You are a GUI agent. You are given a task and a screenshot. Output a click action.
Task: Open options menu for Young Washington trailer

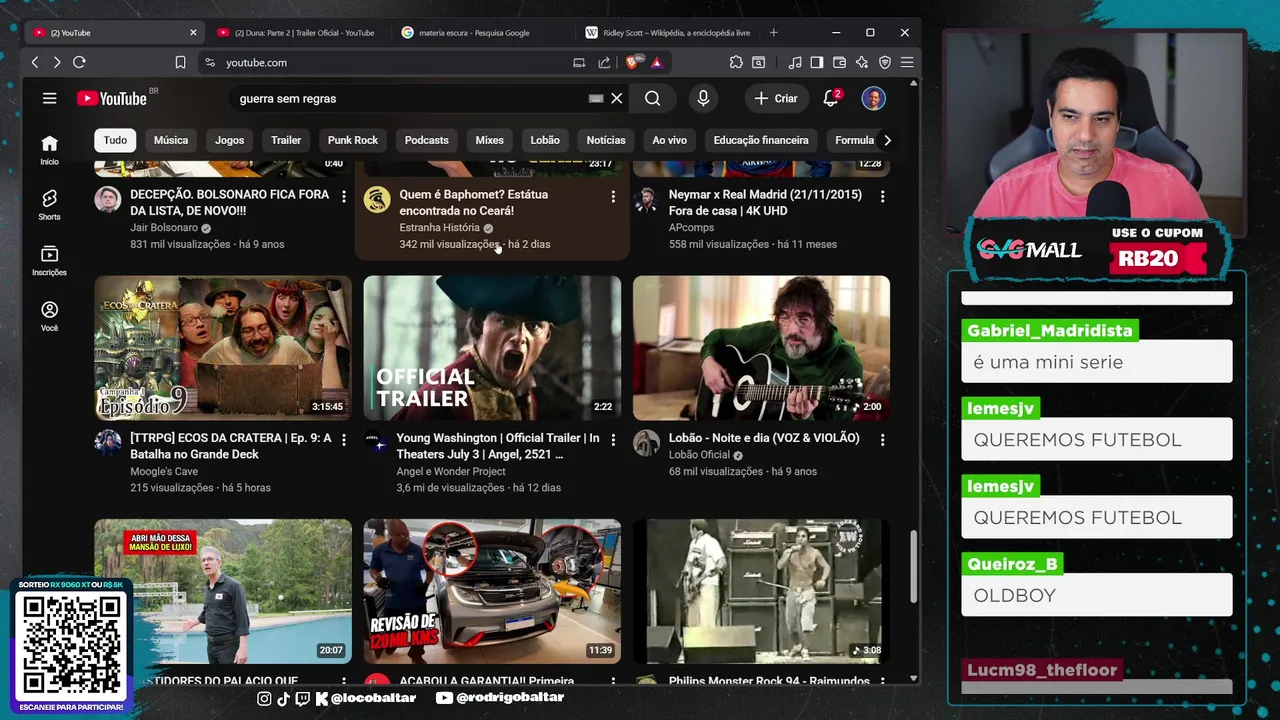point(613,440)
